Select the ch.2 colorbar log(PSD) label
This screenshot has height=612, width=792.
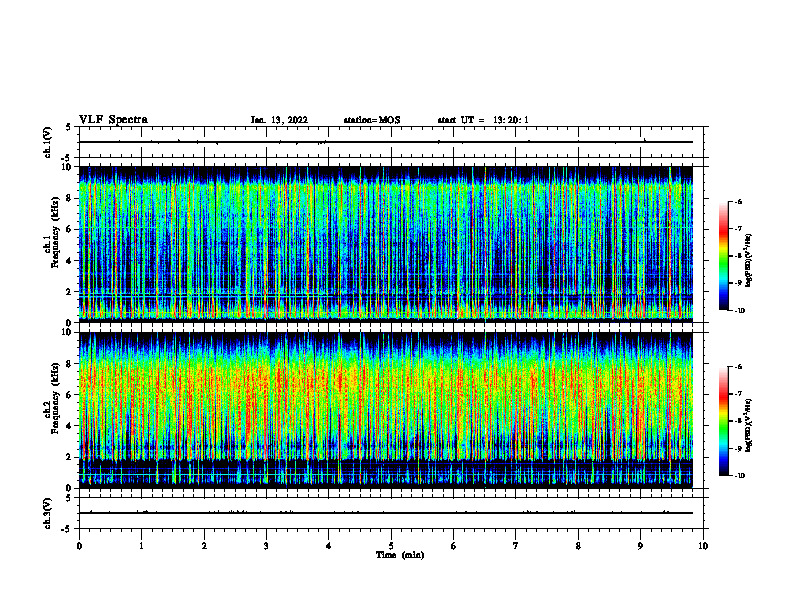[x=749, y=425]
